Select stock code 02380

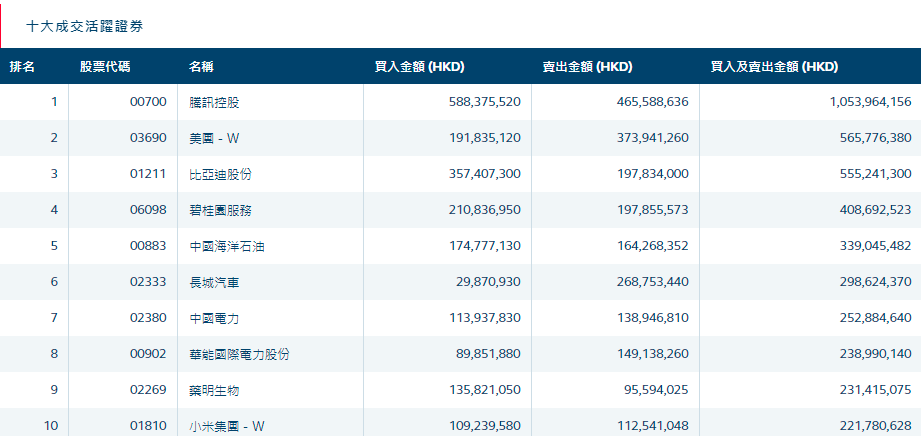click(x=148, y=318)
